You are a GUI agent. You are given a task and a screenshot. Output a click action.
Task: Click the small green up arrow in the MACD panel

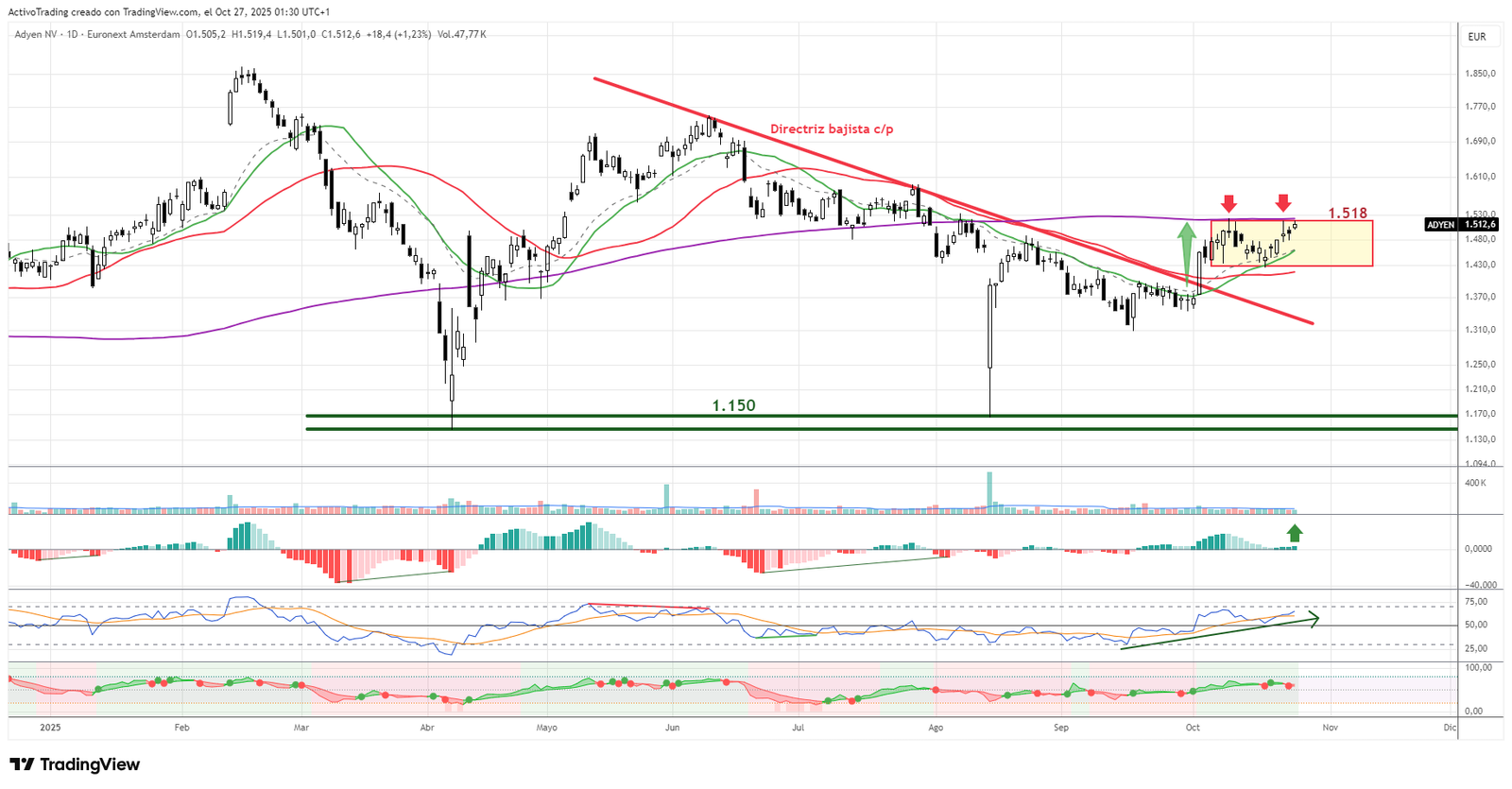coord(1294,534)
